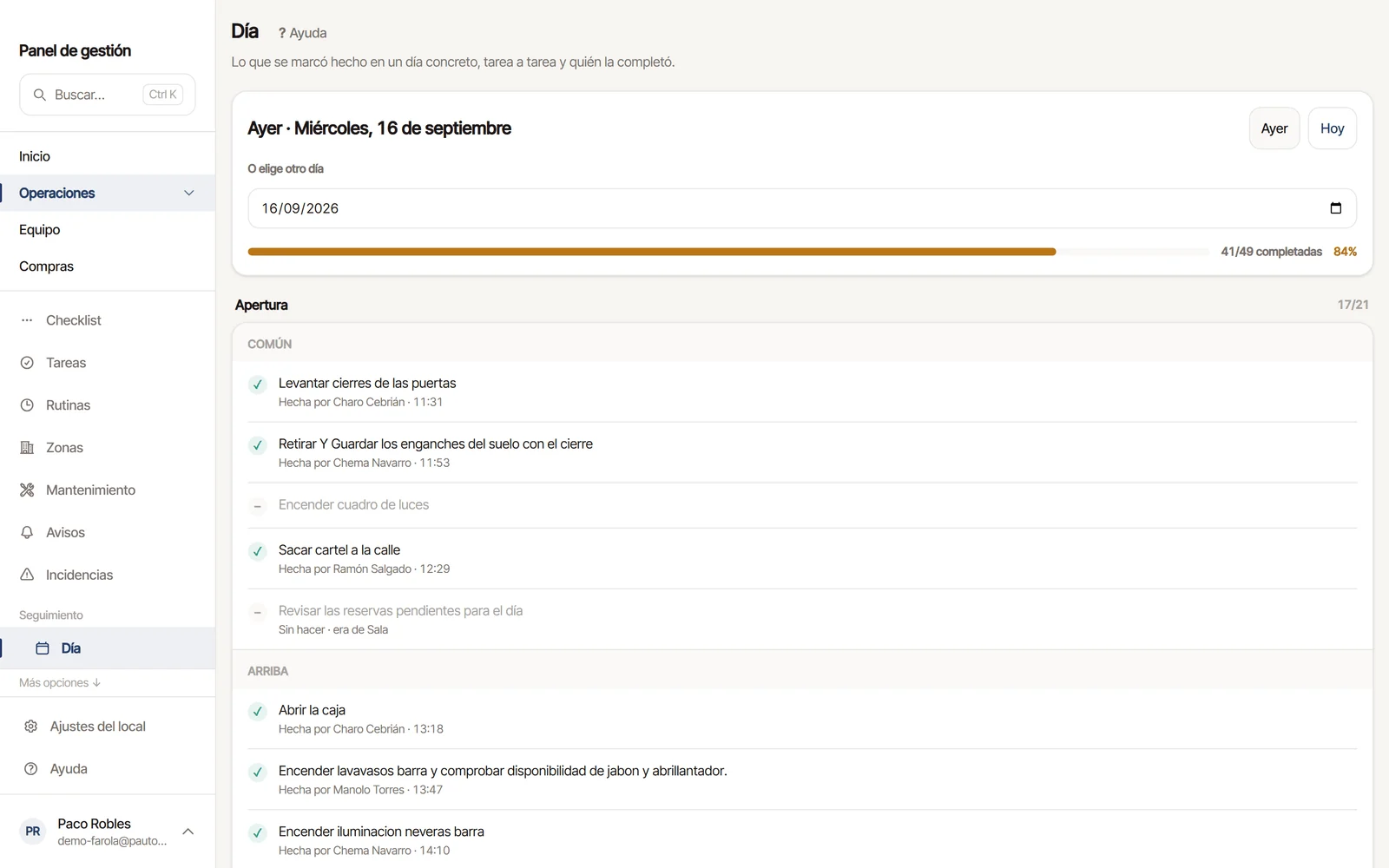Click the Zonas building icon
1389x868 pixels.
click(x=27, y=448)
